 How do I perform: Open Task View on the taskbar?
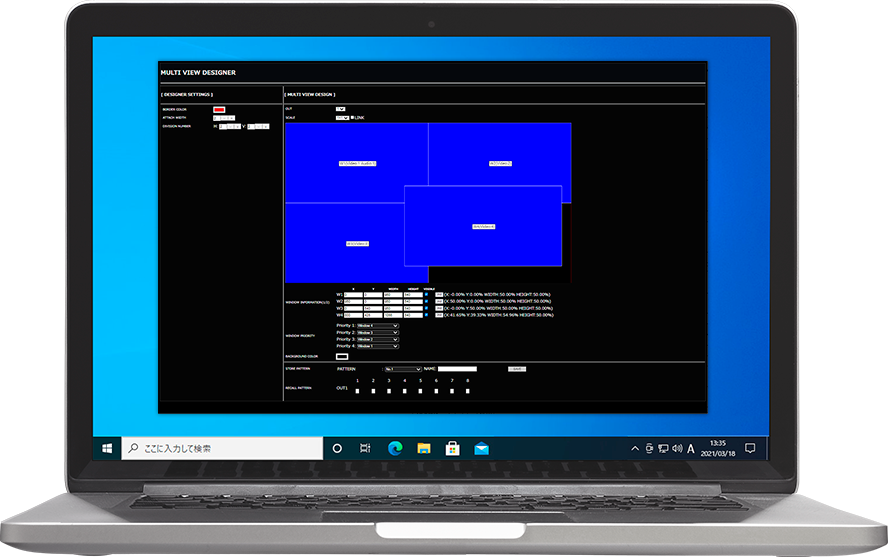pyautogui.click(x=365, y=448)
